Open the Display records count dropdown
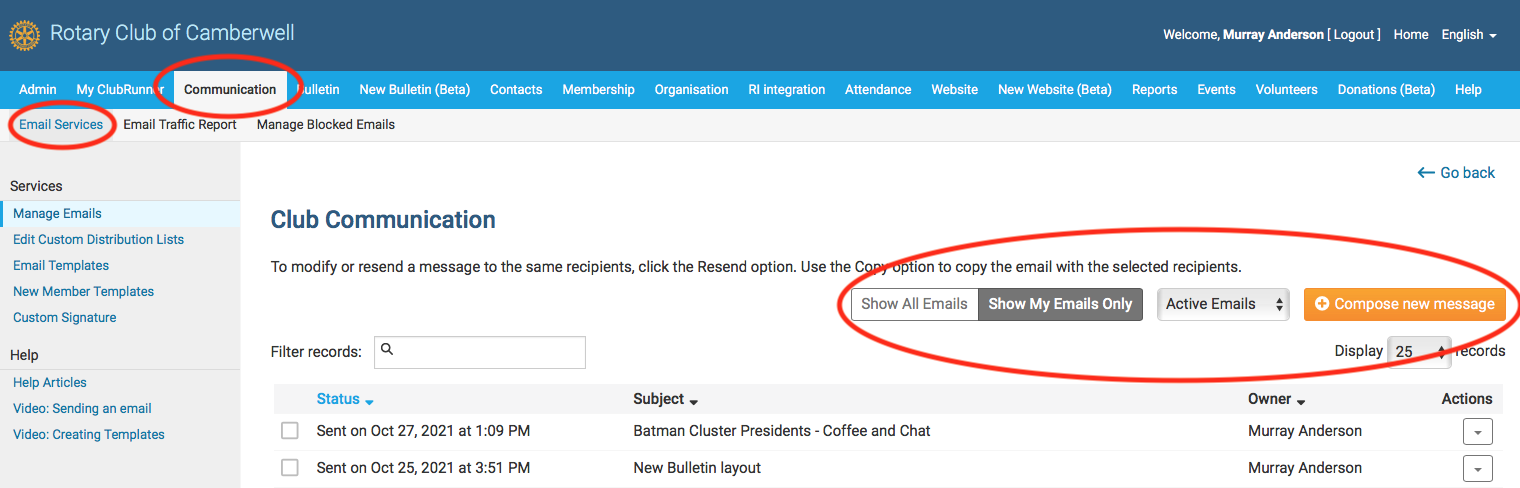The width and height of the screenshot is (1520, 488). (x=1419, y=352)
